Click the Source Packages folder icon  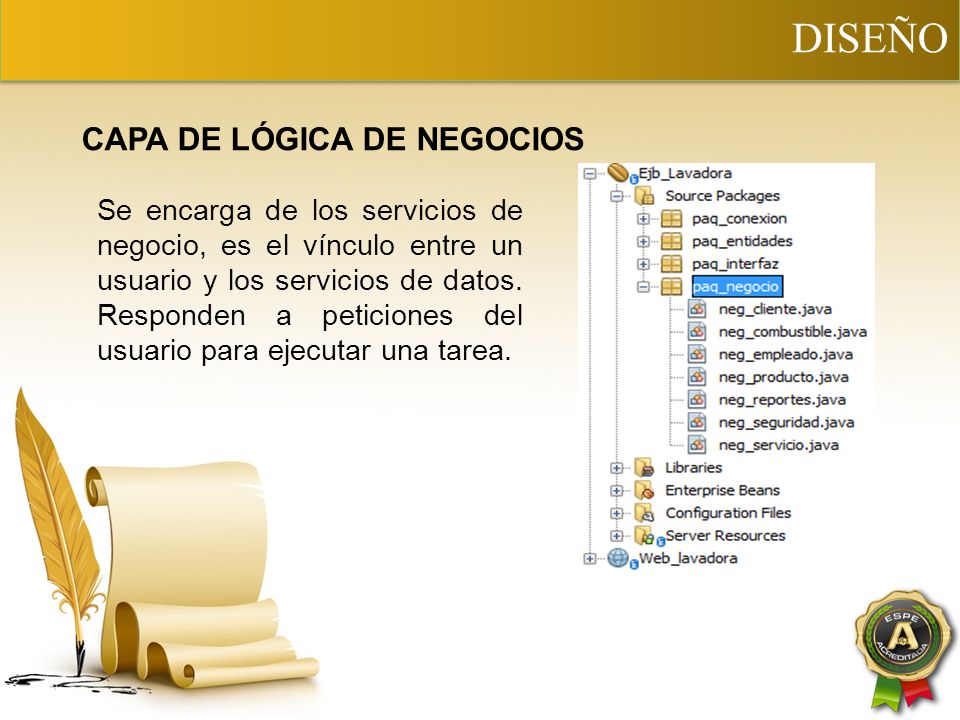point(644,197)
